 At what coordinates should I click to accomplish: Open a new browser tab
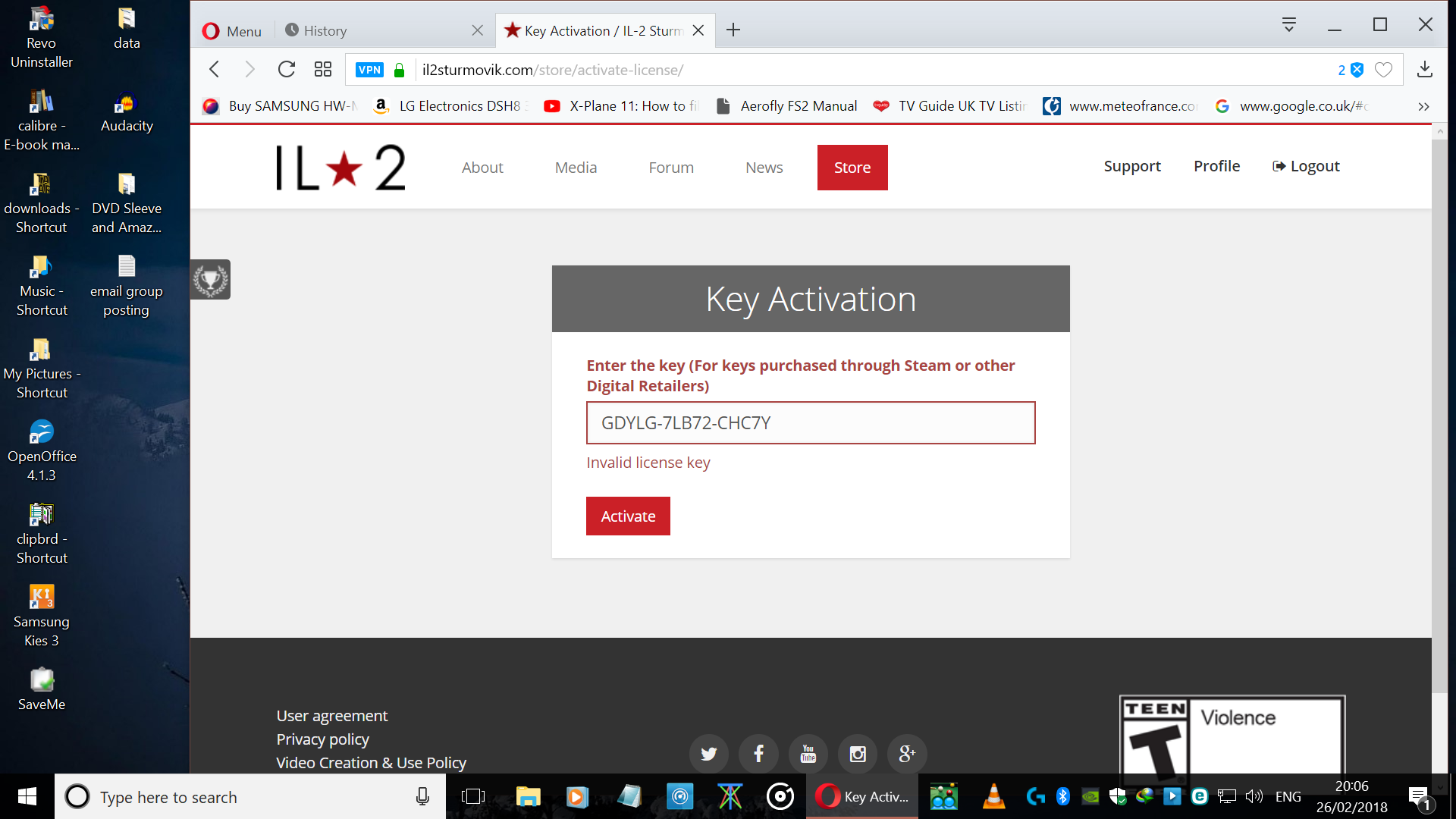[733, 30]
